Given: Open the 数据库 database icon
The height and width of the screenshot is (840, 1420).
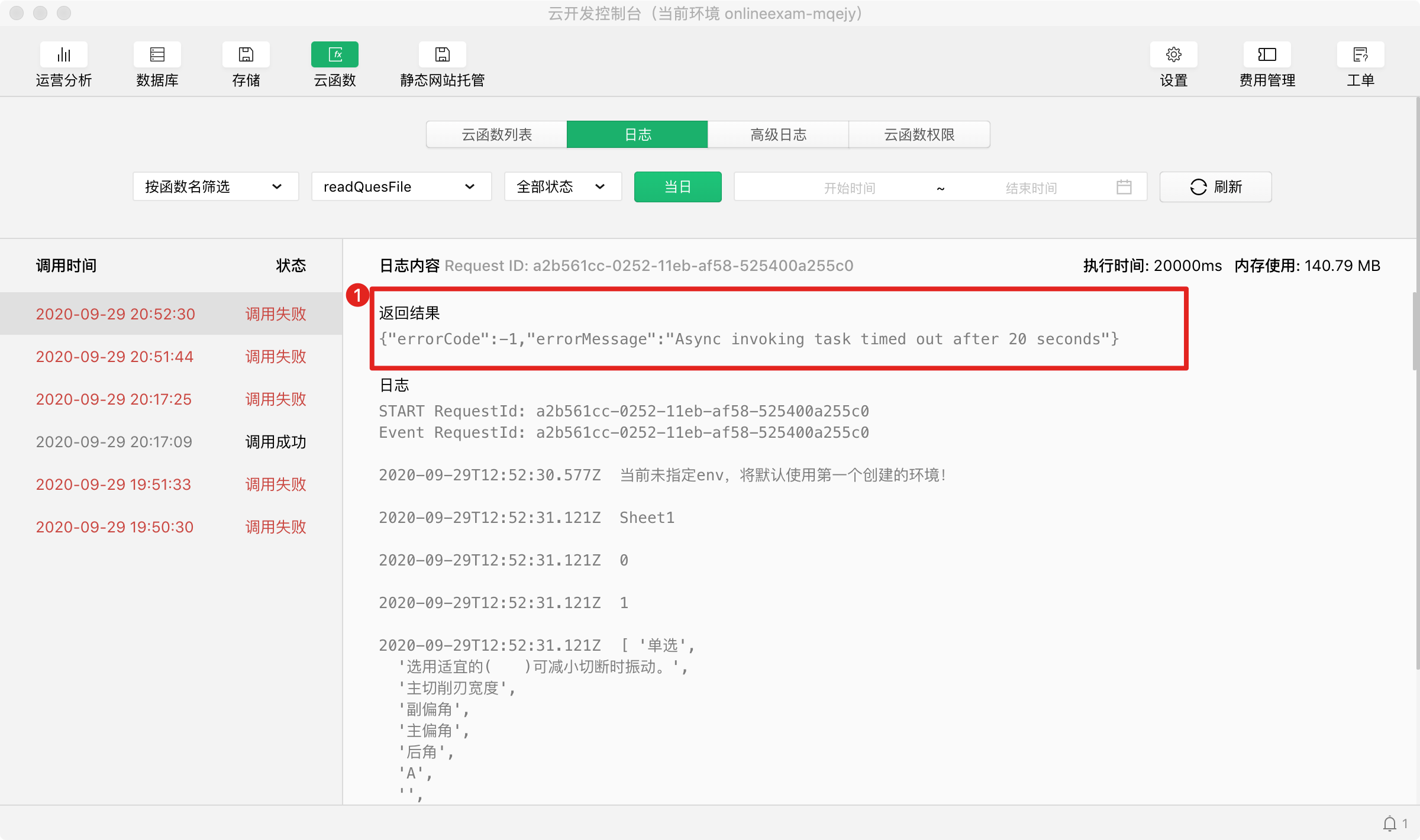Looking at the screenshot, I should 157,55.
